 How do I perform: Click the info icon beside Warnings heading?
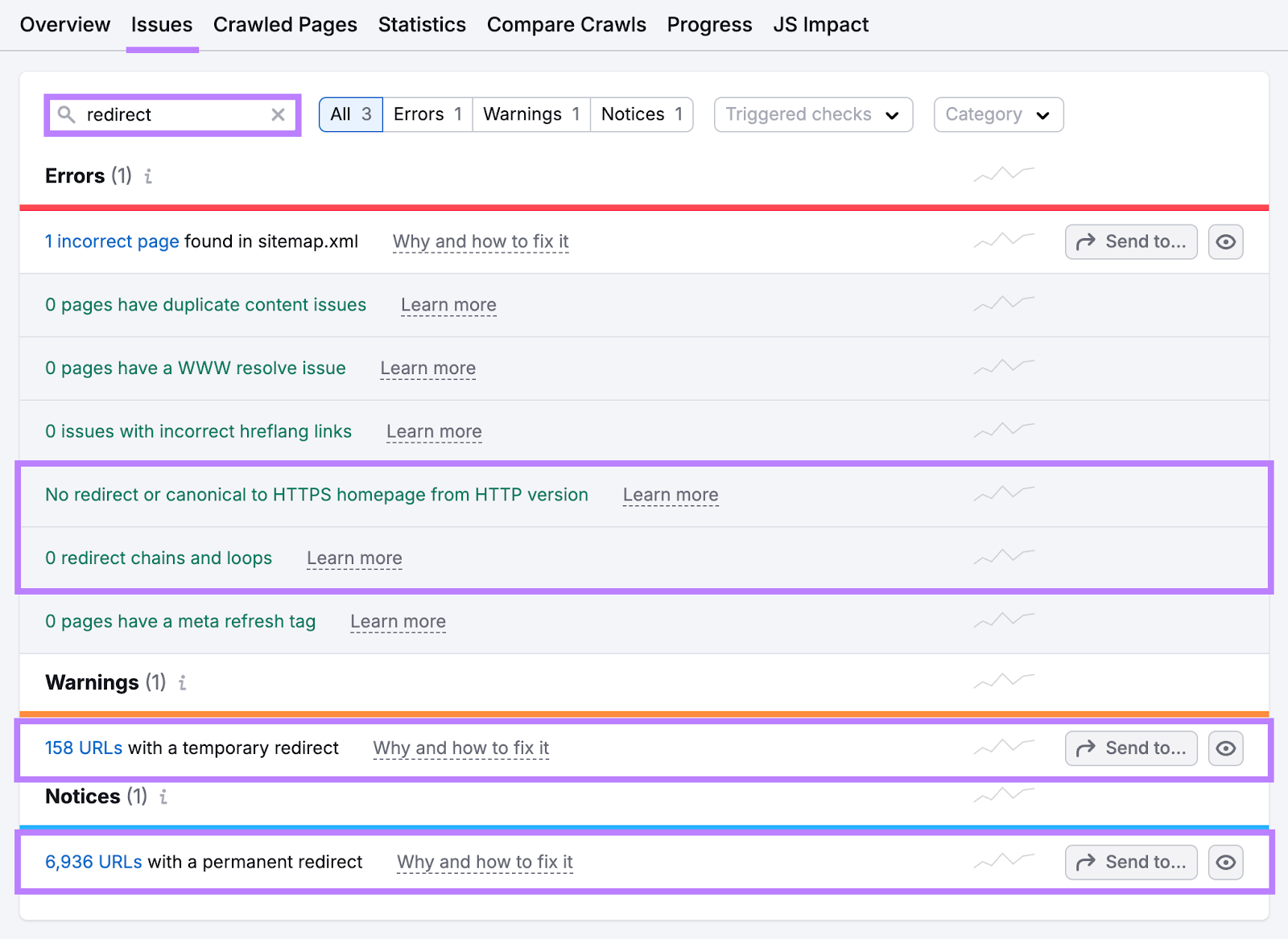tap(182, 682)
